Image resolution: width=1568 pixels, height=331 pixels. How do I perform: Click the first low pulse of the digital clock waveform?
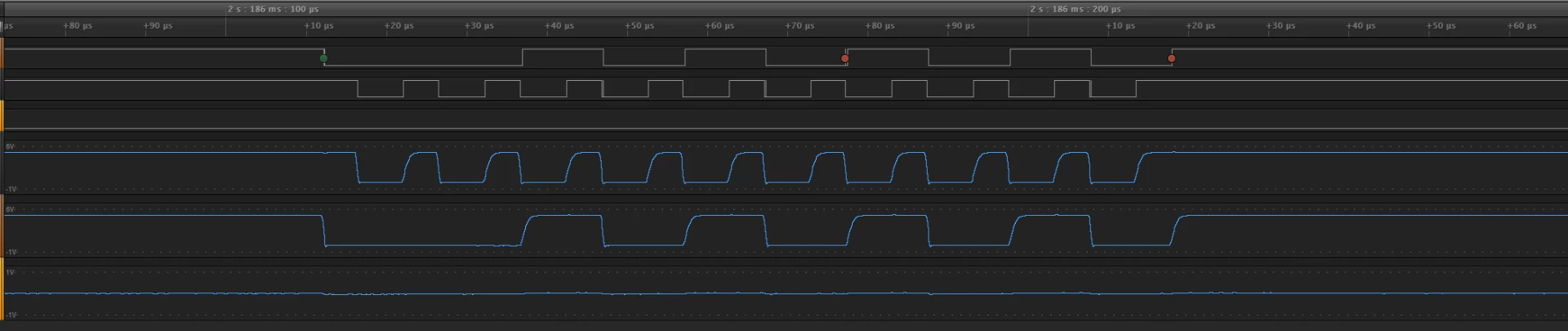click(380, 88)
